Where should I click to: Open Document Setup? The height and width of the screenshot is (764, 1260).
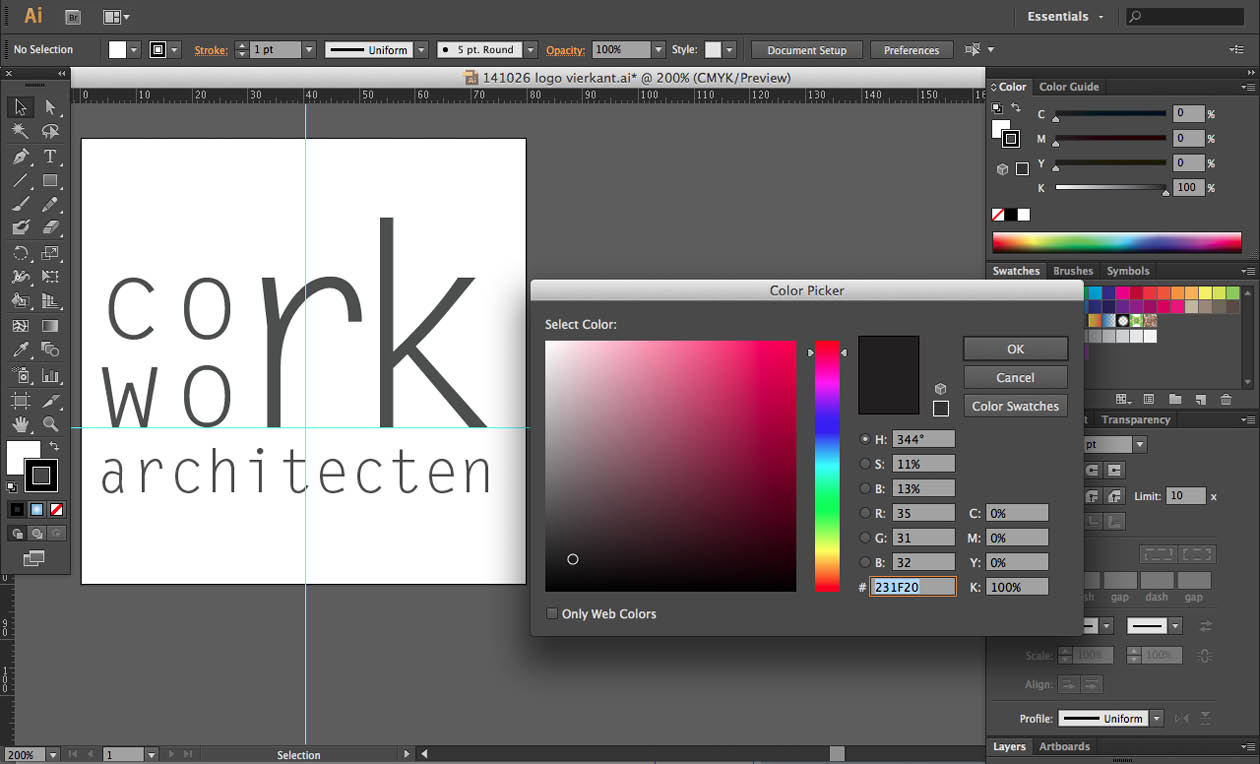(x=807, y=50)
